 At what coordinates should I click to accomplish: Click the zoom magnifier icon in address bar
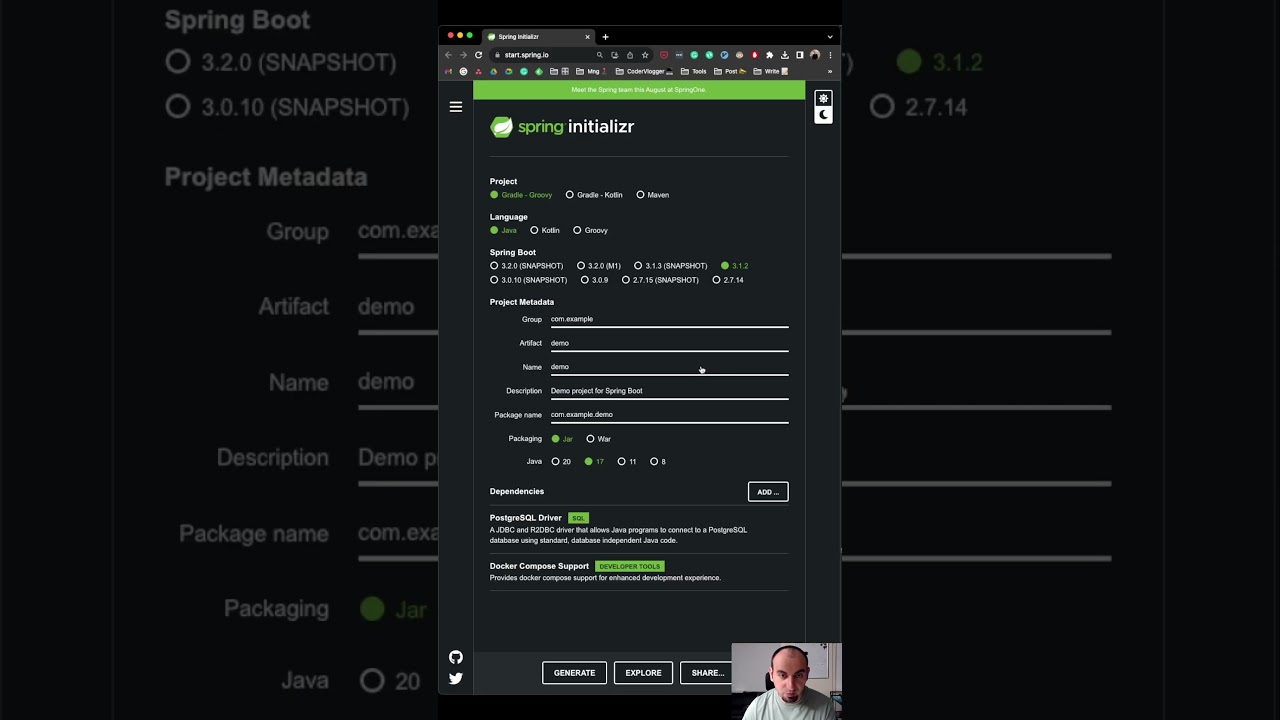600,55
